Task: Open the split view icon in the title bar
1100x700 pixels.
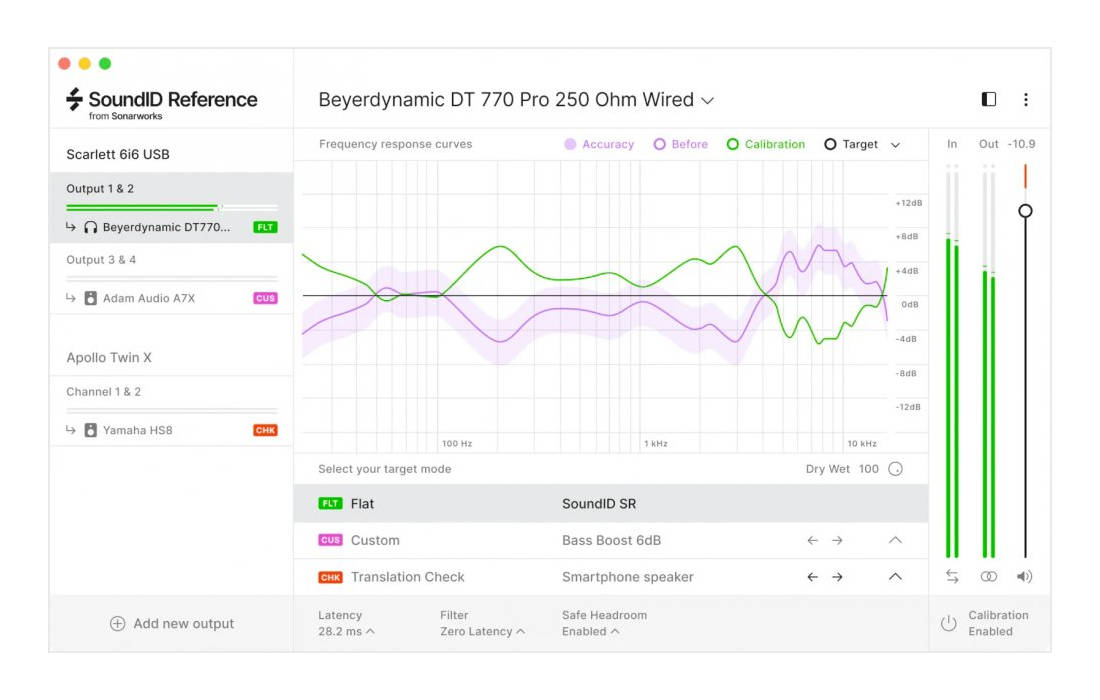Action: click(988, 98)
